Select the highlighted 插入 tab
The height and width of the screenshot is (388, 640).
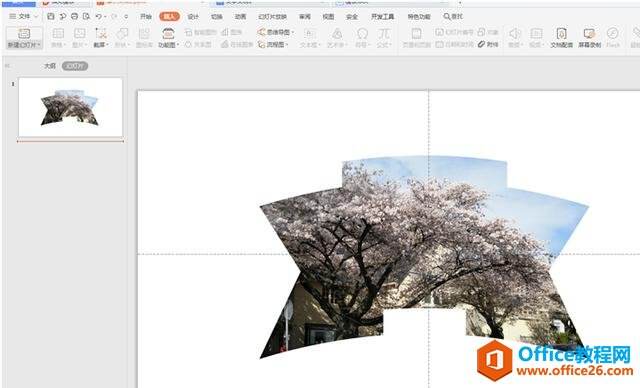(x=169, y=16)
